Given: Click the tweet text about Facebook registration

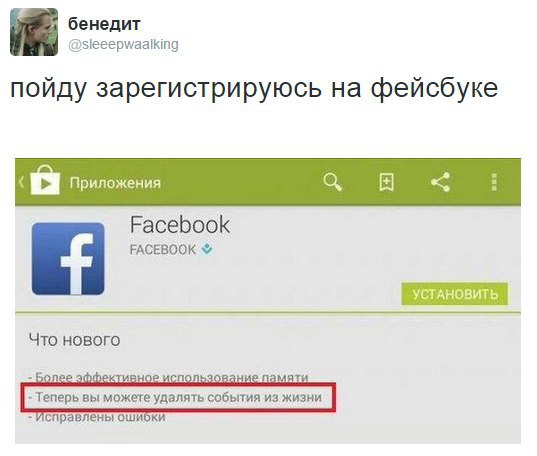Looking at the screenshot, I should pos(254,88).
